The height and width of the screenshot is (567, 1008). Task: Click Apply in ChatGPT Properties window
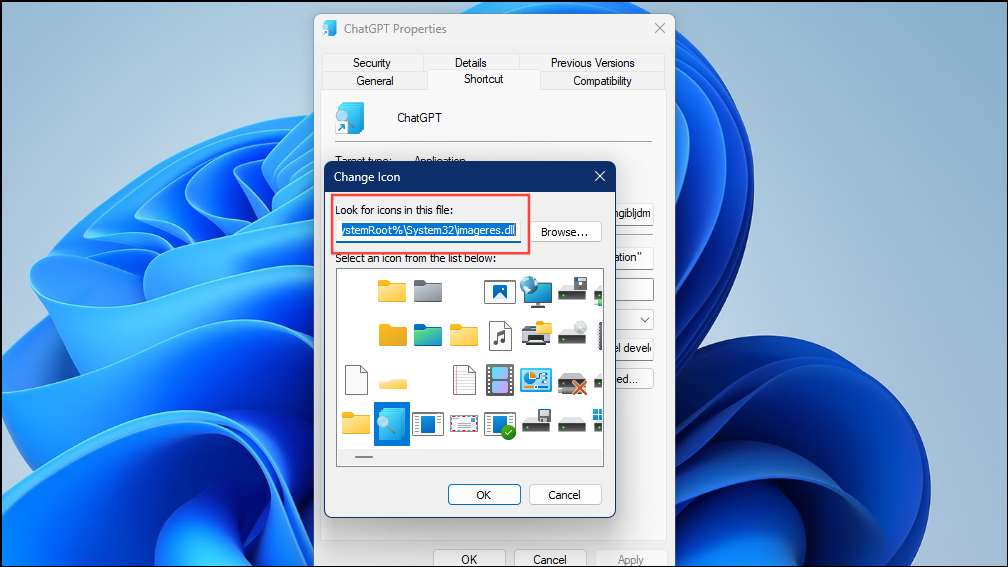(x=631, y=559)
